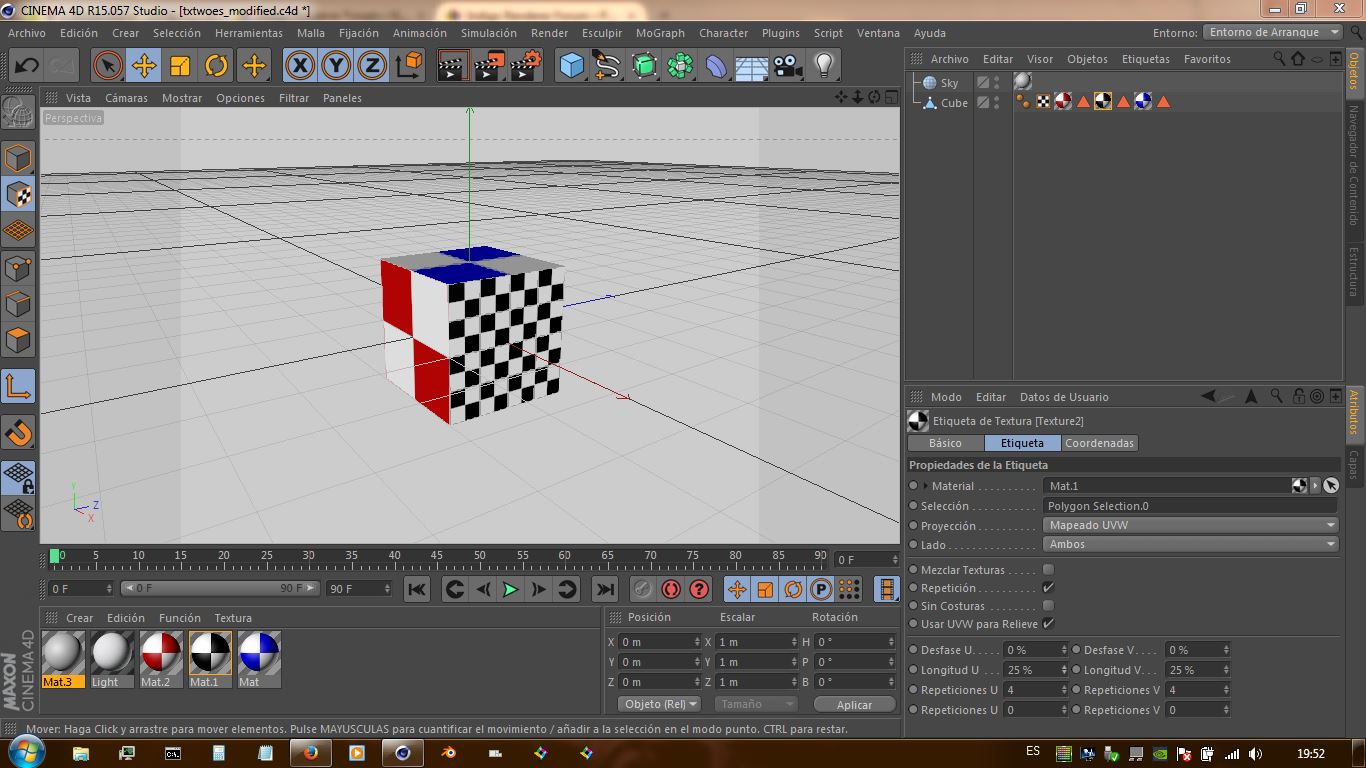Toggle the Sin Costuras checkbox

[1048, 606]
